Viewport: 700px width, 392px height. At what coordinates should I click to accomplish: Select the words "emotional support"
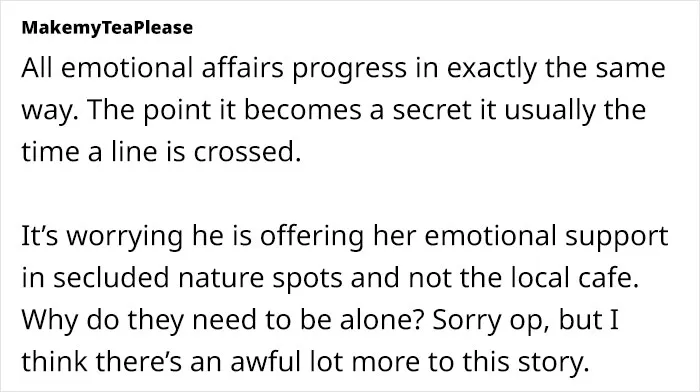pyautogui.click(x=546, y=237)
